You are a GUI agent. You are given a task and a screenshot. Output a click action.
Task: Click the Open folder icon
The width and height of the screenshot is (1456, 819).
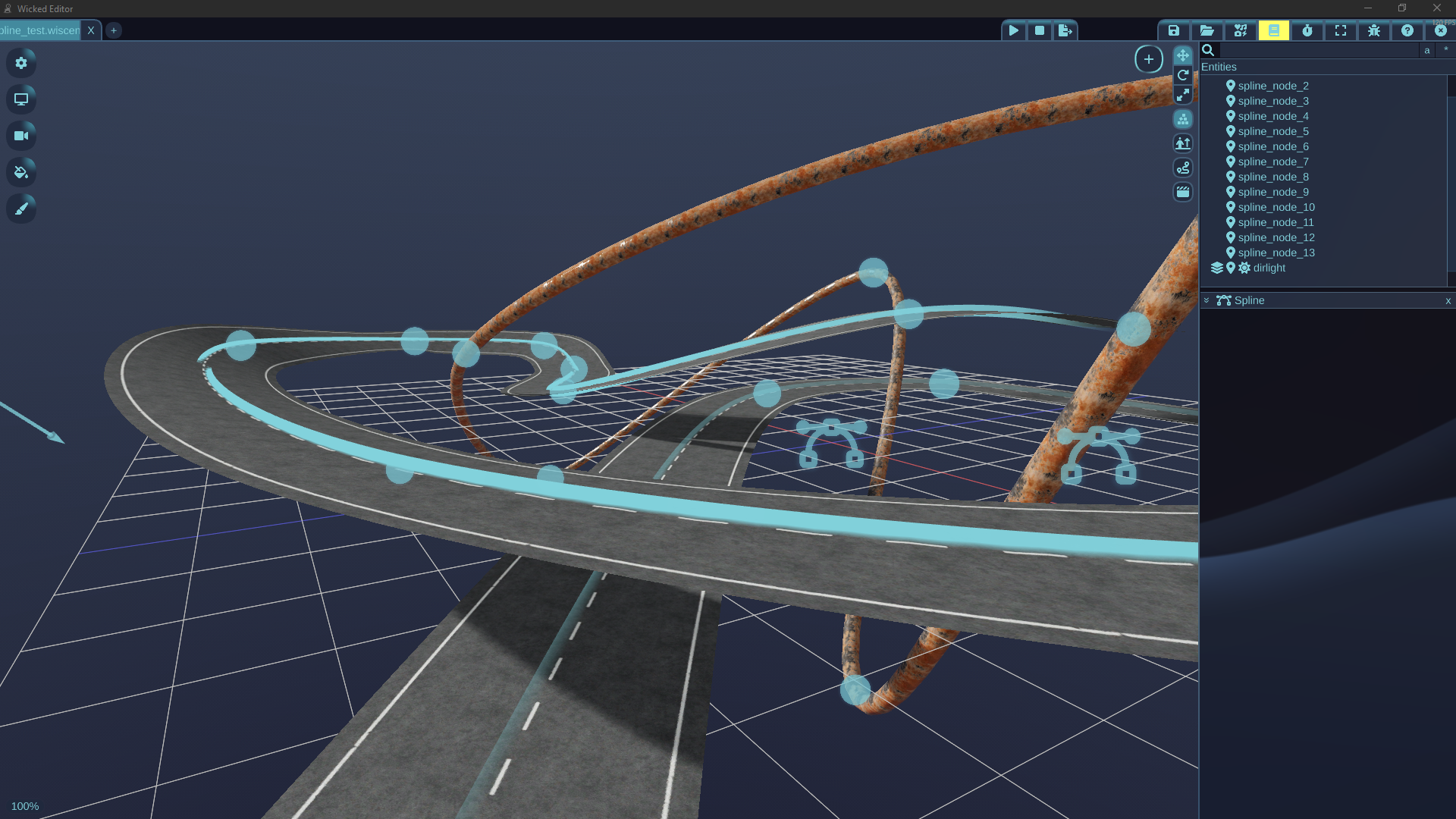(1207, 31)
